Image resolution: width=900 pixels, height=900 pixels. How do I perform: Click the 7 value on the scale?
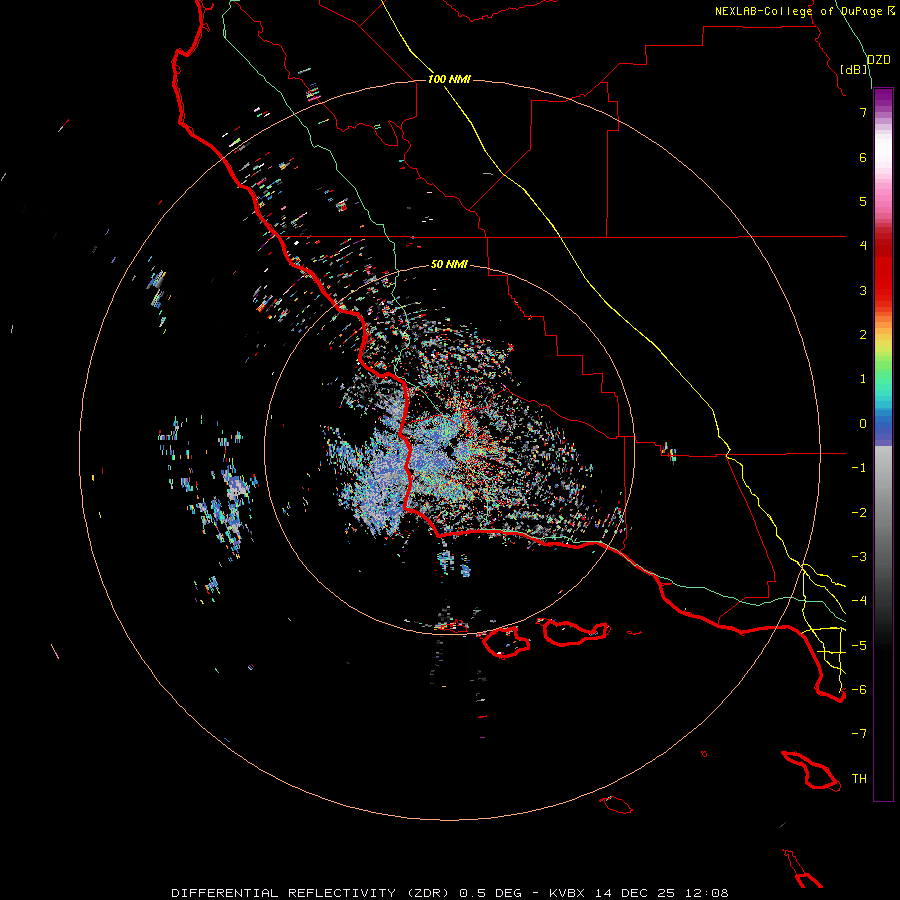(863, 112)
